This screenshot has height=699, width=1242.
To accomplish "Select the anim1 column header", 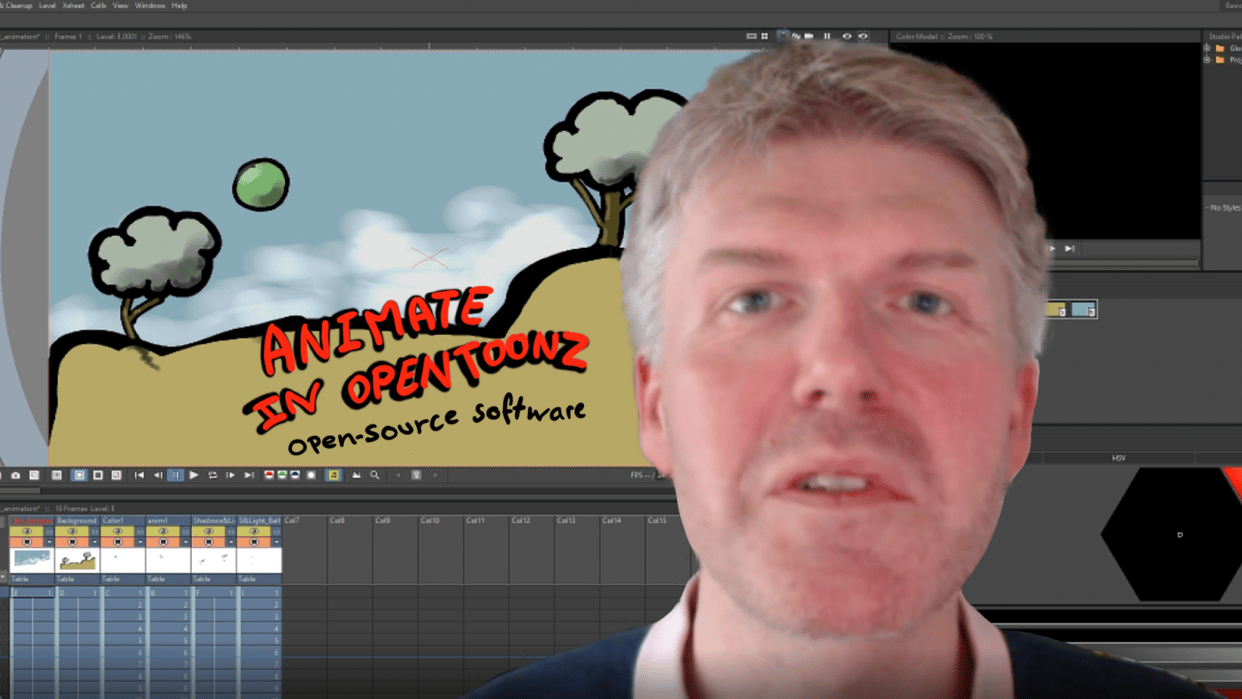I will point(168,521).
